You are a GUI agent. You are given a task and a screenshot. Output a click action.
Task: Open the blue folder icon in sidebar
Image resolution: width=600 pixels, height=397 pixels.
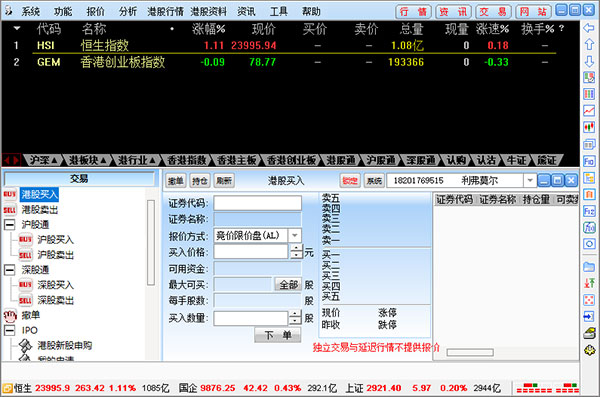pos(589,267)
